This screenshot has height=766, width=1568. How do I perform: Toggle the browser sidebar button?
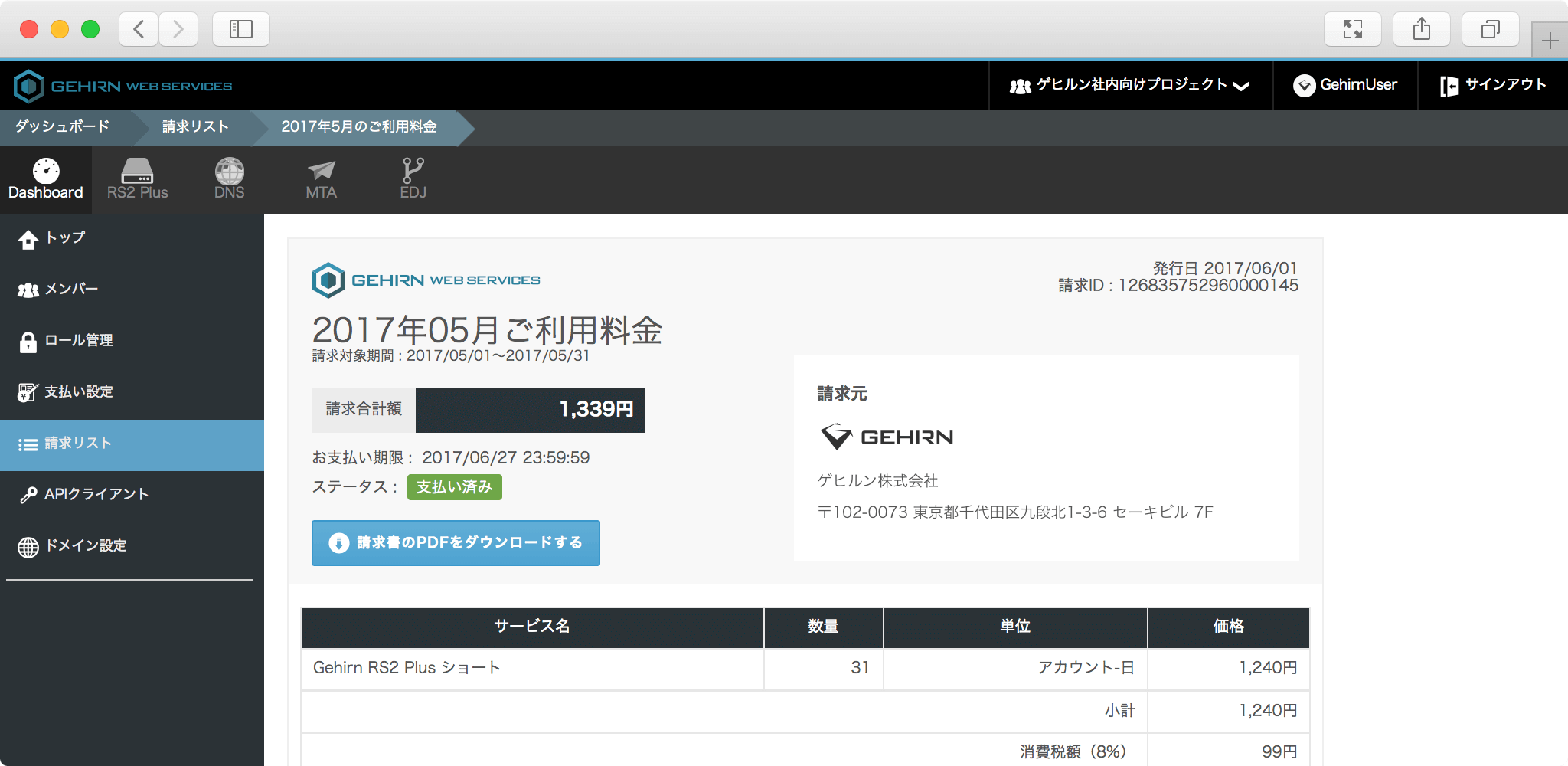coord(240,29)
